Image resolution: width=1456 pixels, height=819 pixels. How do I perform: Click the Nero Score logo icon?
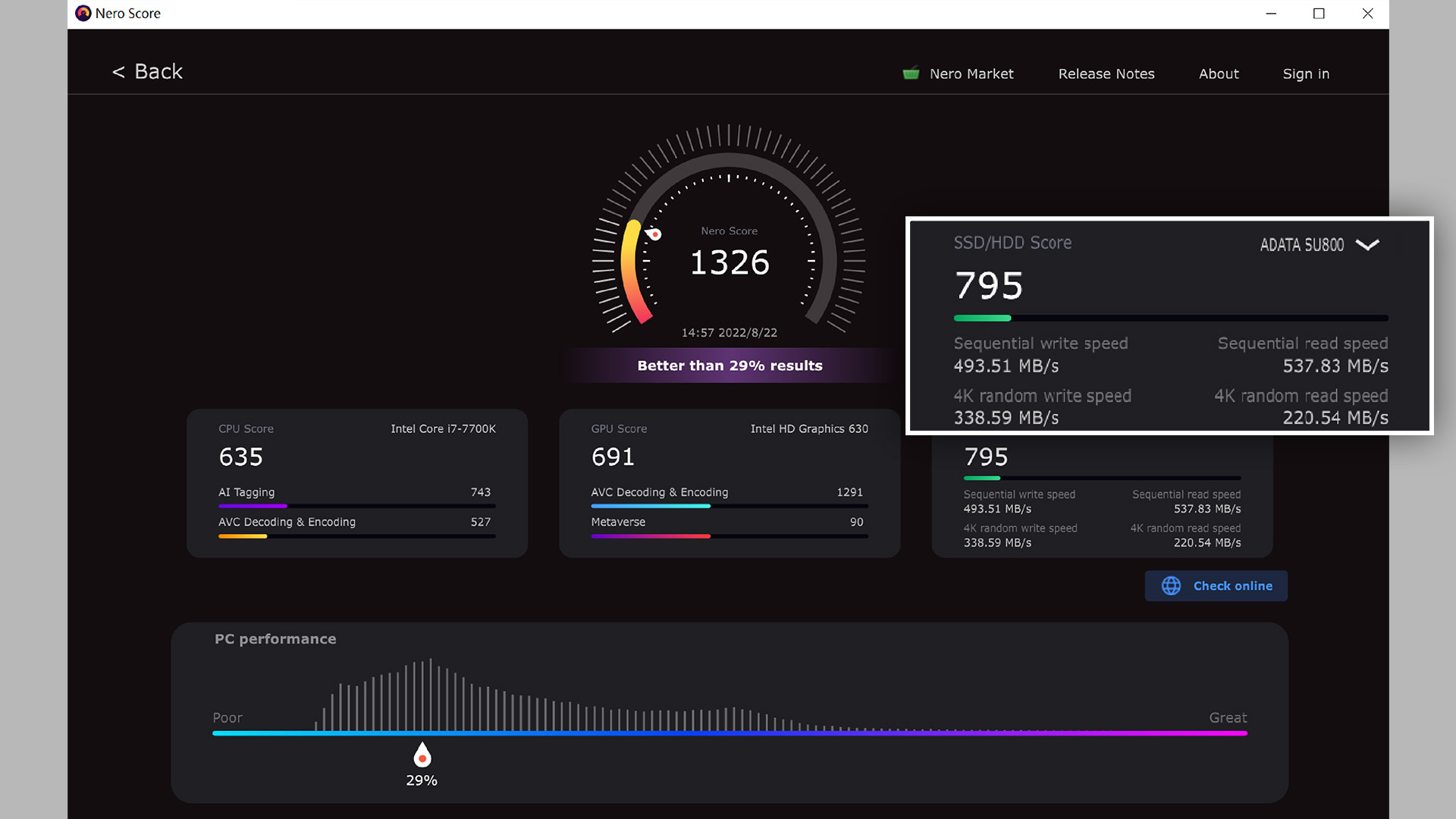pyautogui.click(x=82, y=13)
